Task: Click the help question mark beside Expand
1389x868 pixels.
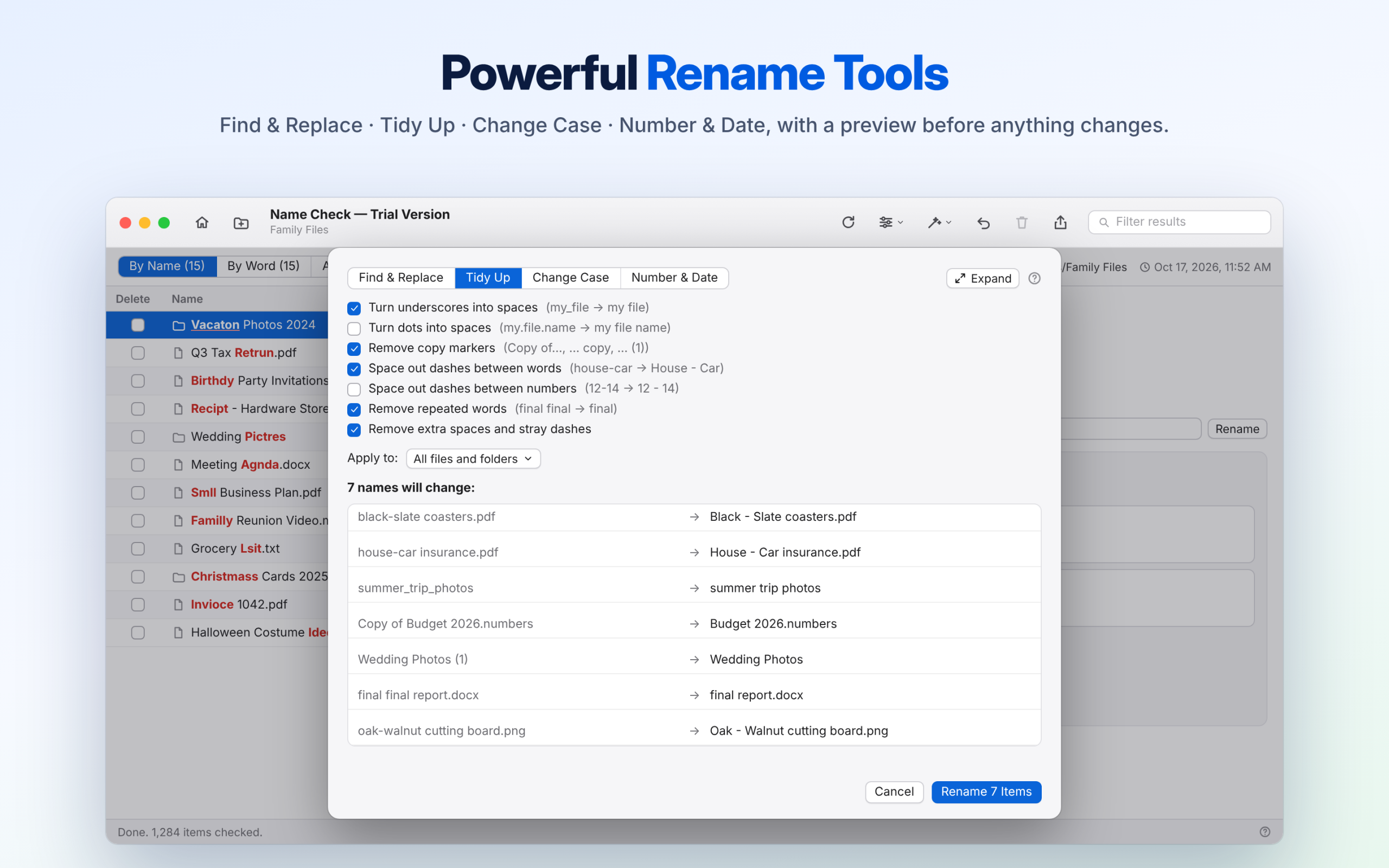Action: pyautogui.click(x=1034, y=278)
